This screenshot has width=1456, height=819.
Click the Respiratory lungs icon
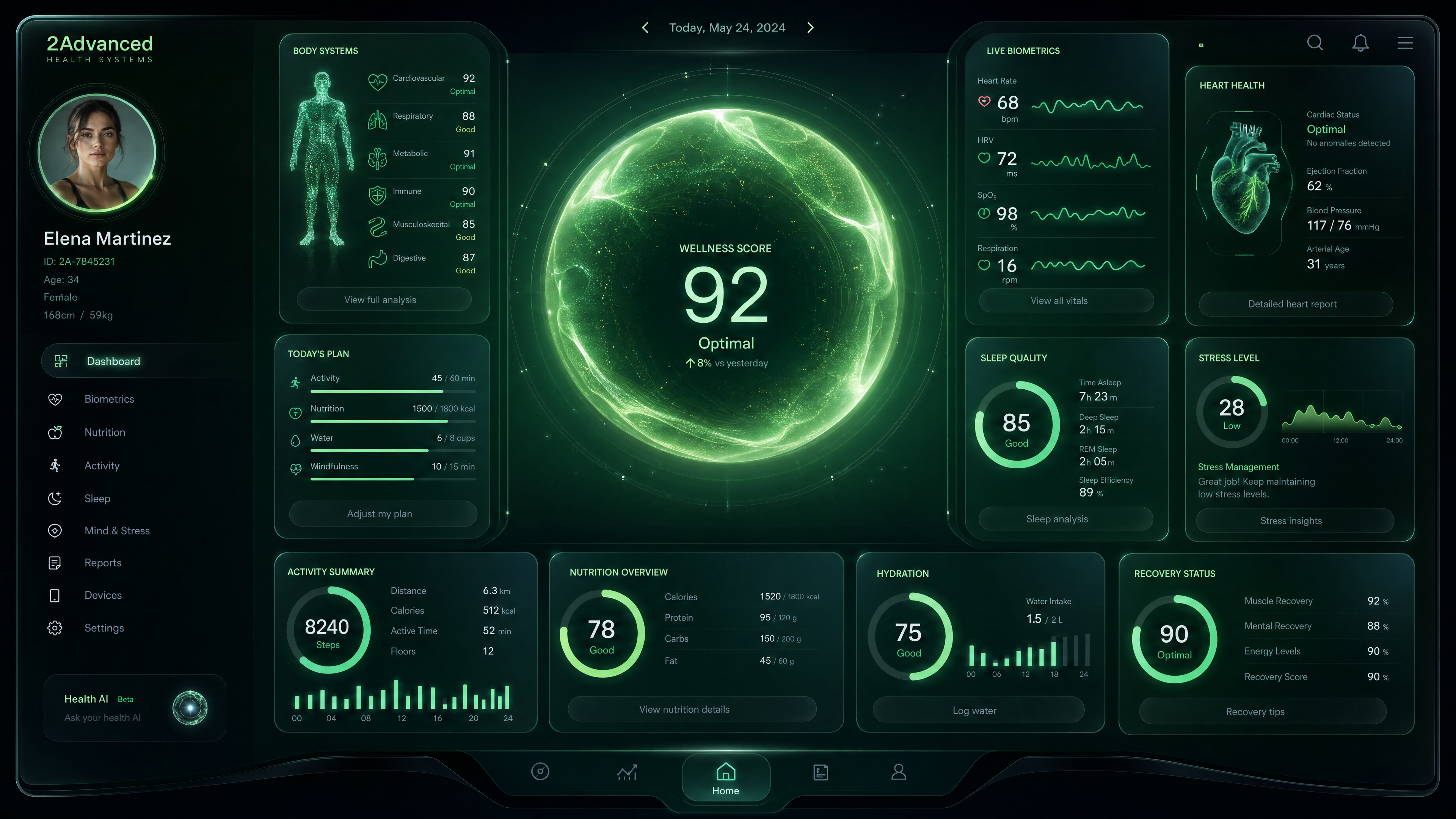378,121
